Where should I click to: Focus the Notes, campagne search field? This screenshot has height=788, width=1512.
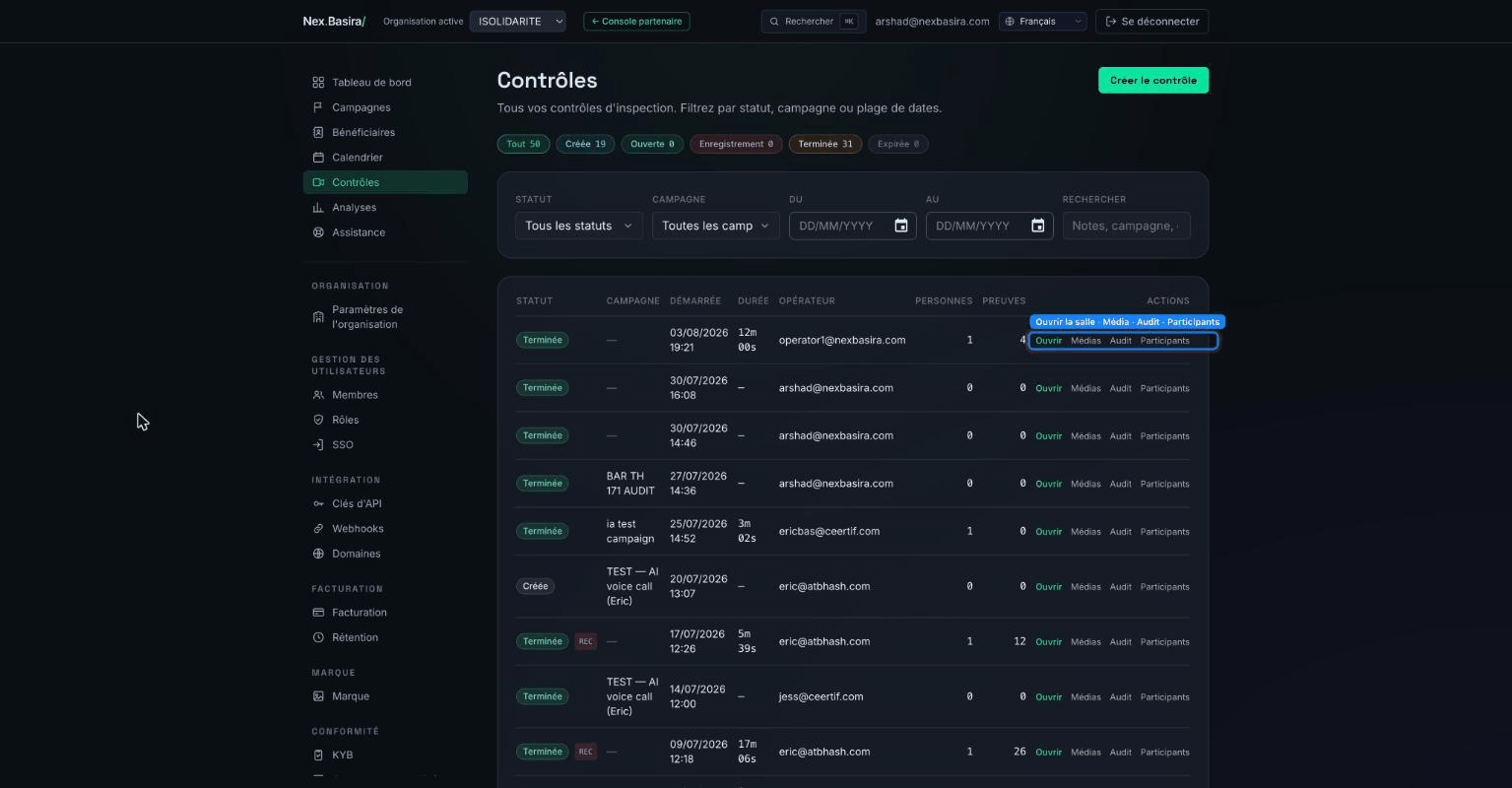pos(1126,226)
